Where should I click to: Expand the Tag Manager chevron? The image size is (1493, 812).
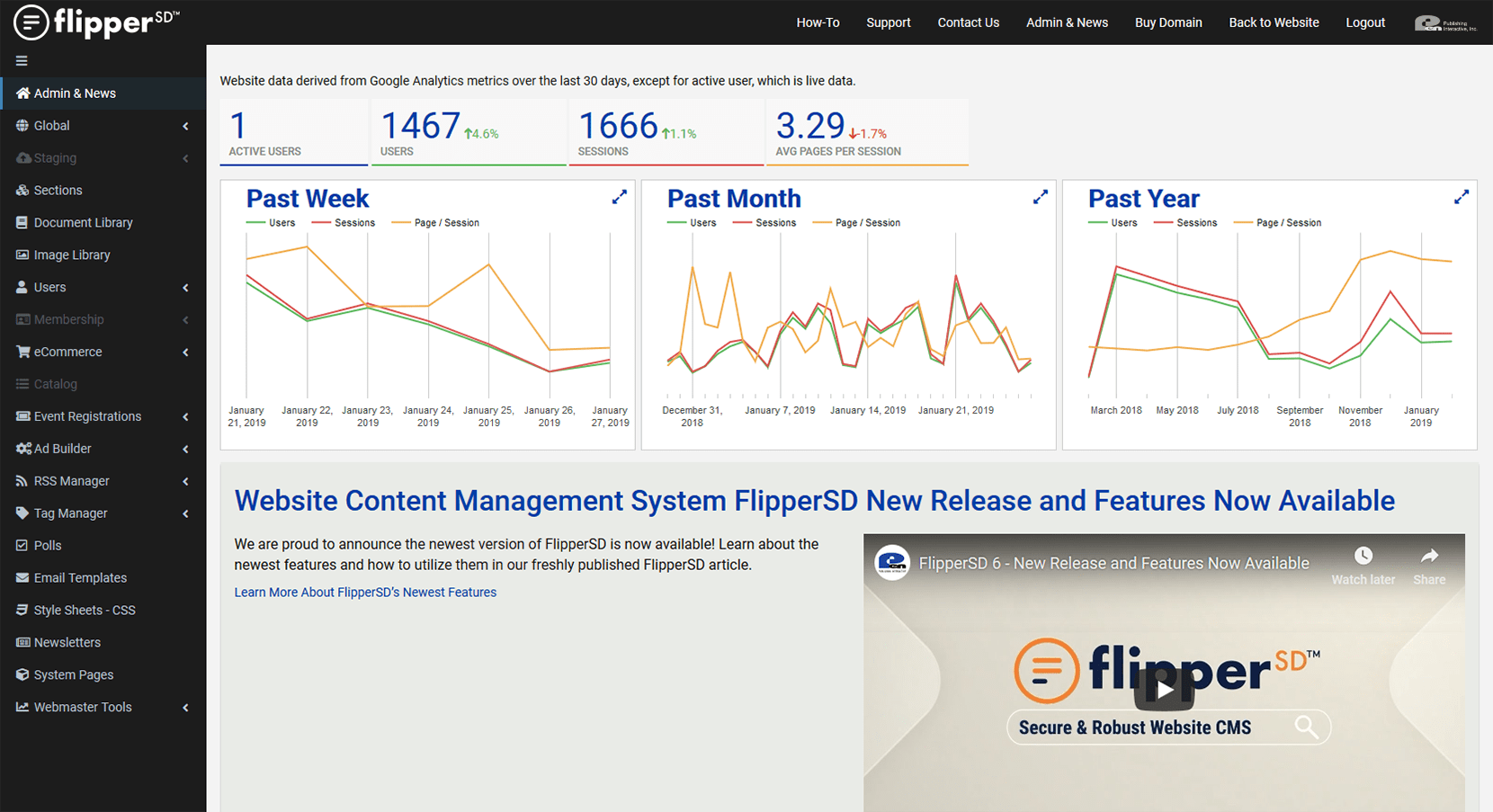point(186,514)
